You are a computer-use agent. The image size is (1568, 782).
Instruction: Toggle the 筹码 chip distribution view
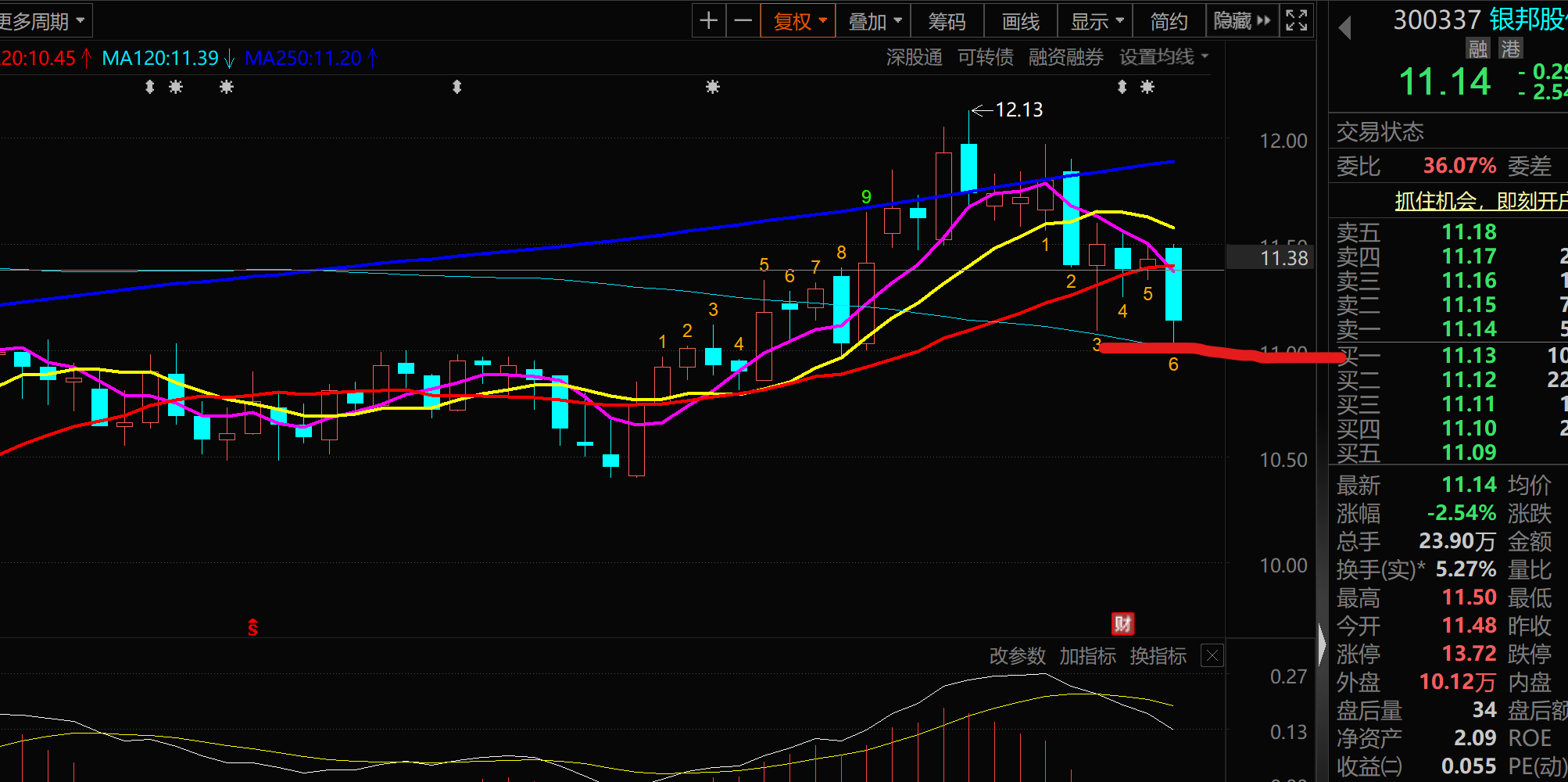(x=947, y=21)
